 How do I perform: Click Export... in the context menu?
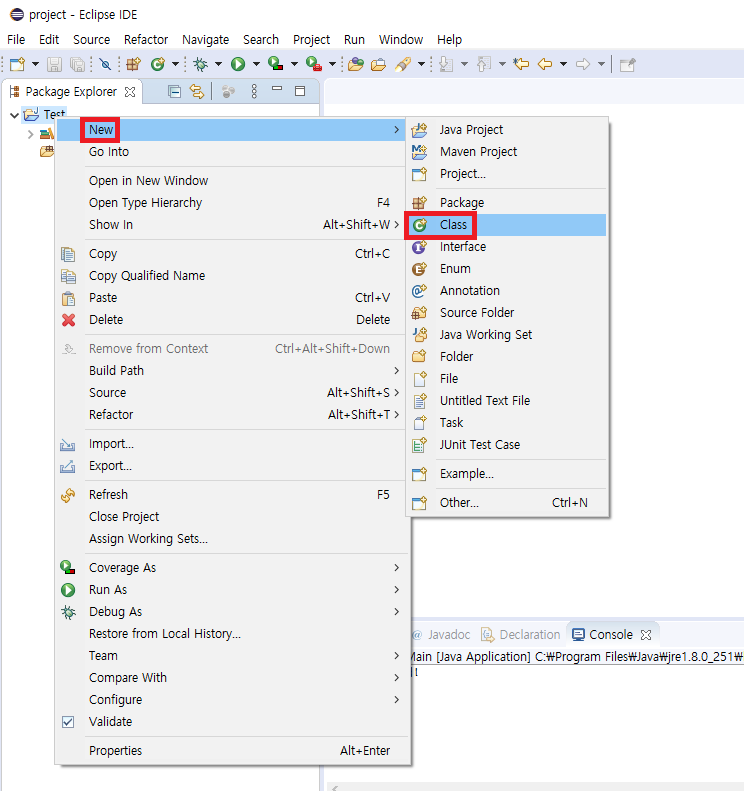233,466
